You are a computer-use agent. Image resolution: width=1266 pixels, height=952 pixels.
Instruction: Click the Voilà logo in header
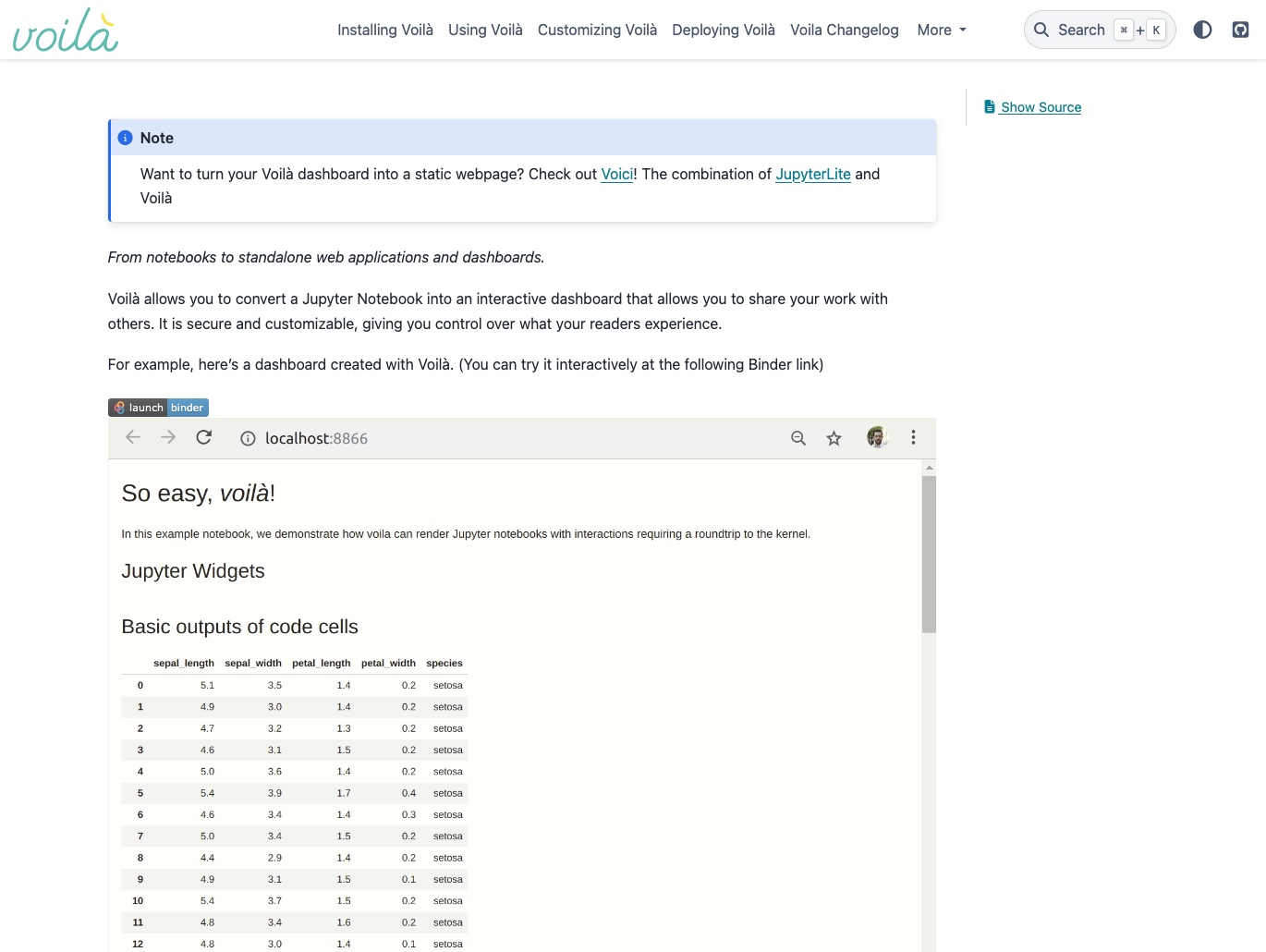pos(65,31)
